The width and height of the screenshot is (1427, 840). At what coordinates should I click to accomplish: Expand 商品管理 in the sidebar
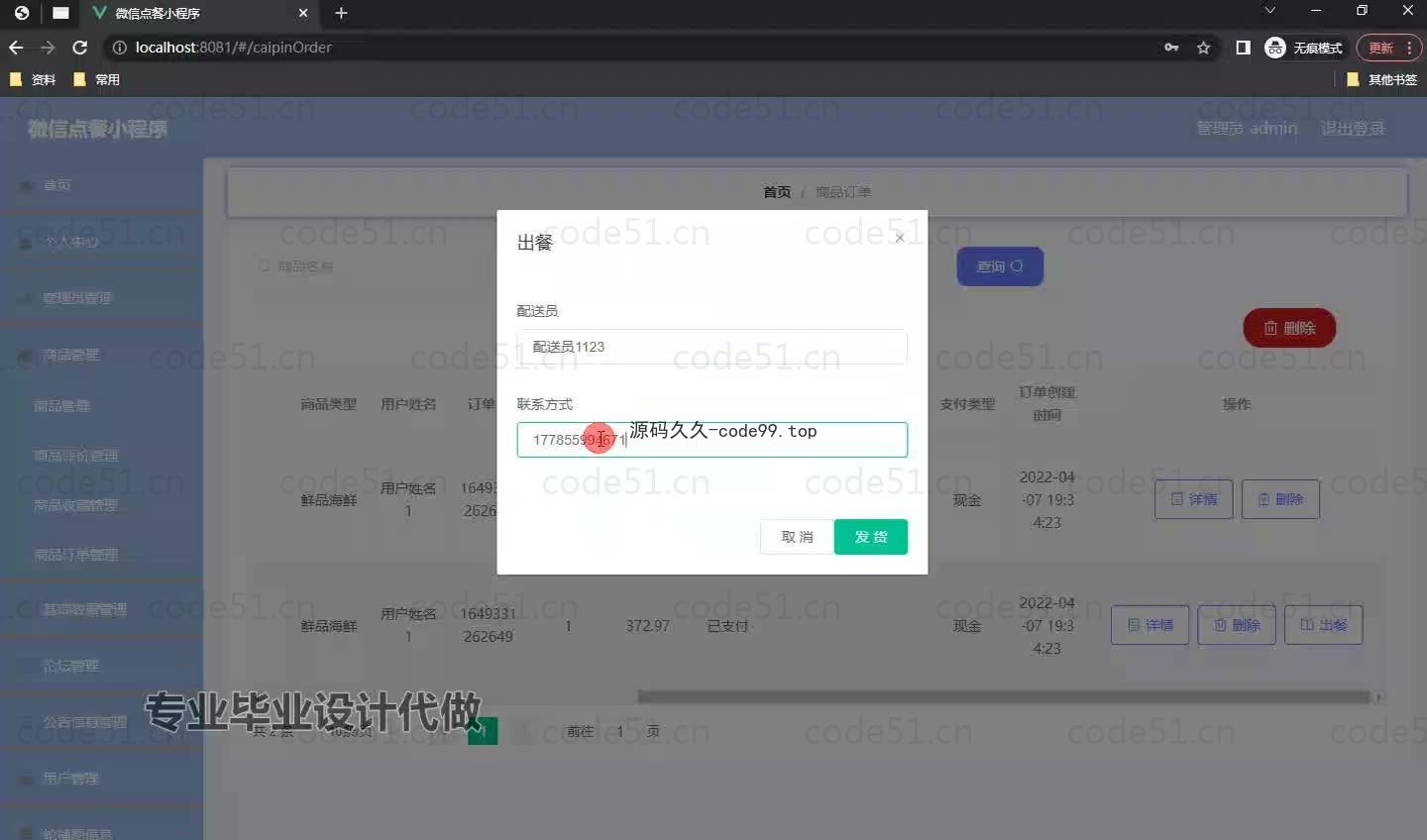[x=101, y=355]
